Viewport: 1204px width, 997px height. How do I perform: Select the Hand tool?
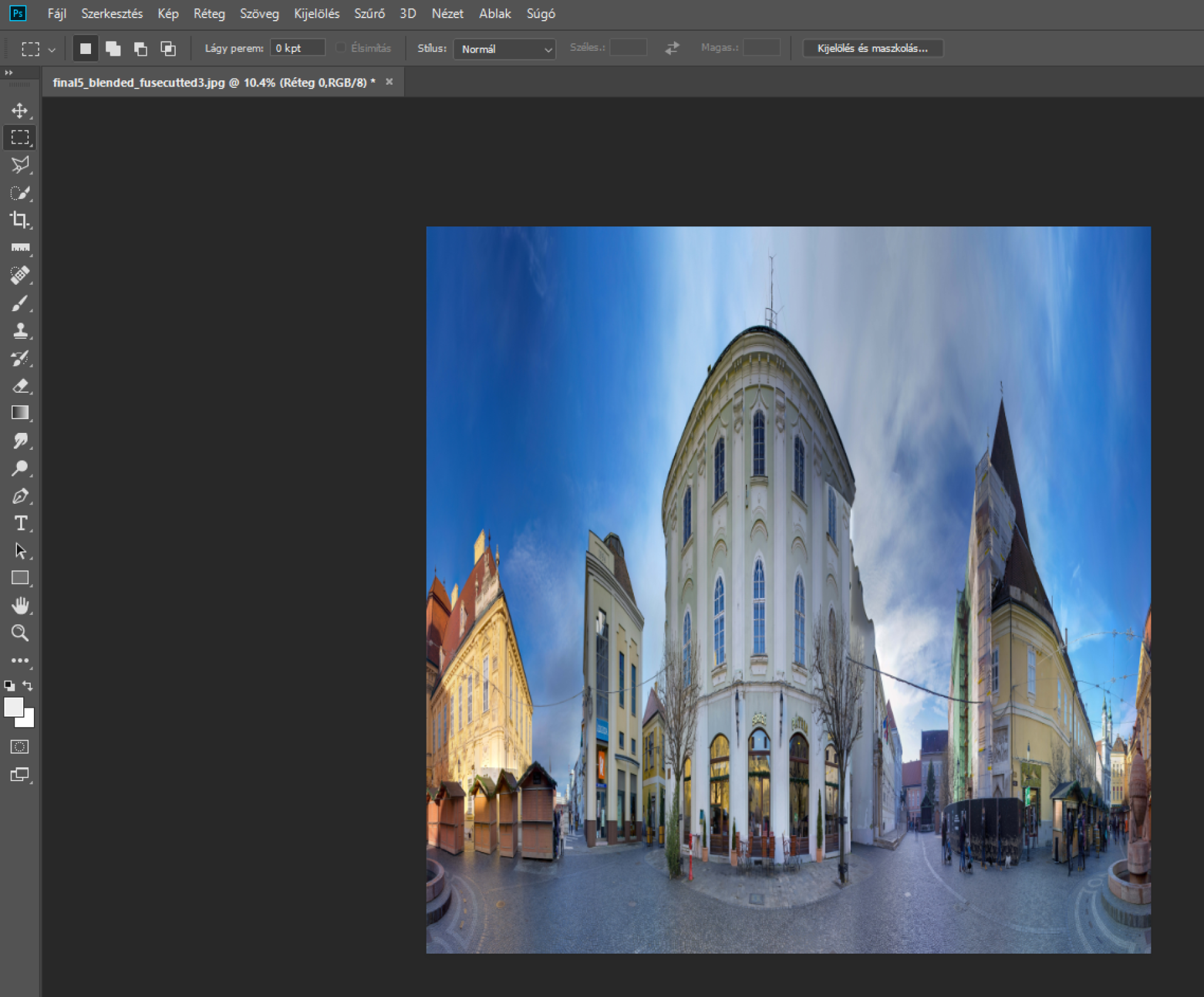(x=19, y=605)
